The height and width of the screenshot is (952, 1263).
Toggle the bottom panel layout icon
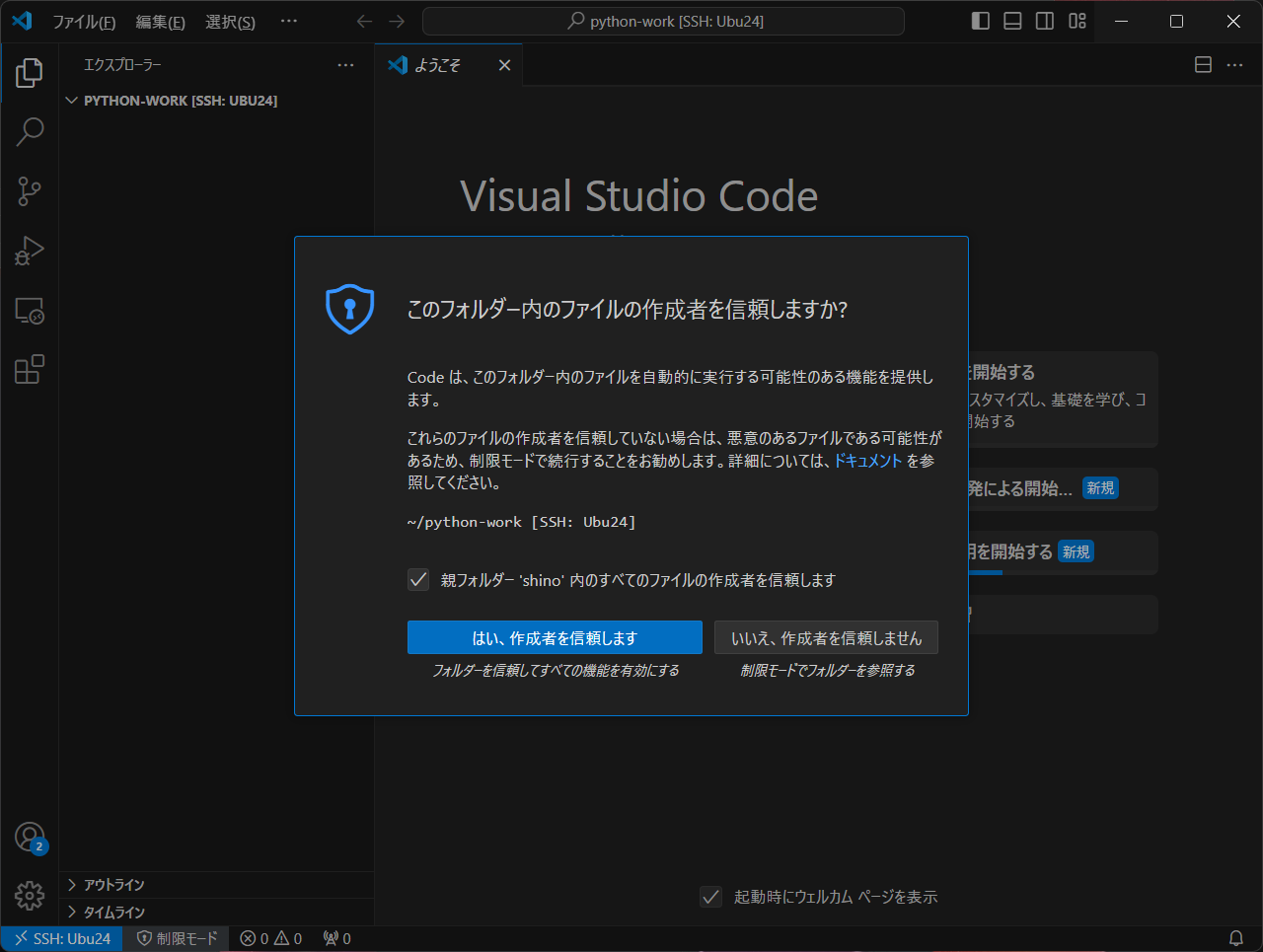point(1012,21)
